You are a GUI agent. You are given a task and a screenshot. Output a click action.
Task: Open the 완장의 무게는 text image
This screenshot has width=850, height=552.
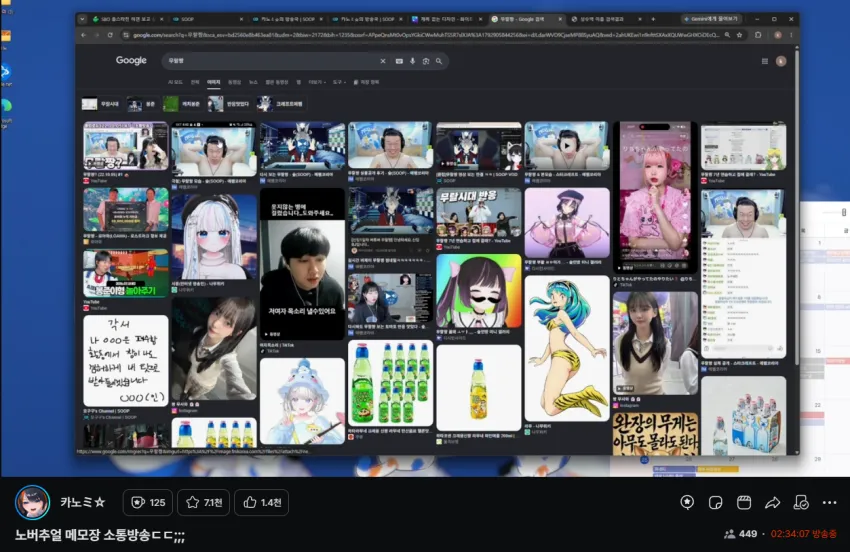click(x=655, y=433)
